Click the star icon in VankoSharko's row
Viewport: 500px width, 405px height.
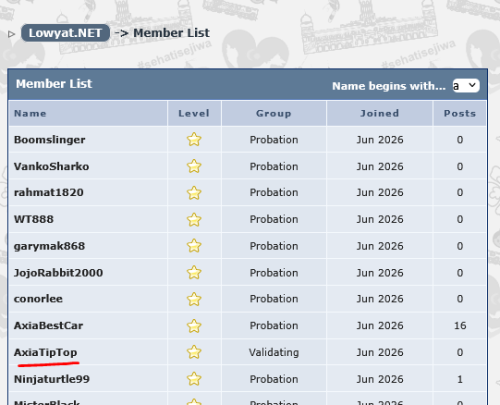coord(194,166)
